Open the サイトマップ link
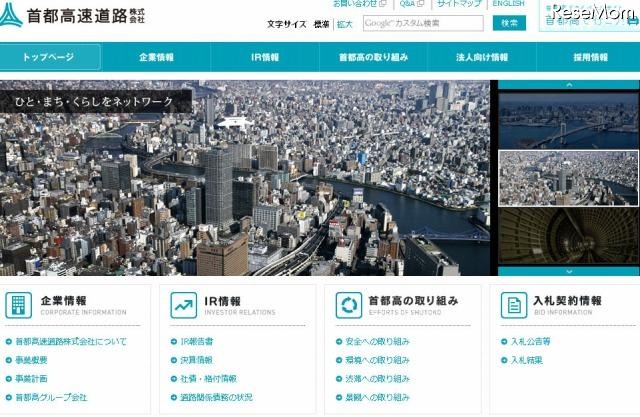Viewport: 640px width, 417px height. (458, 4)
